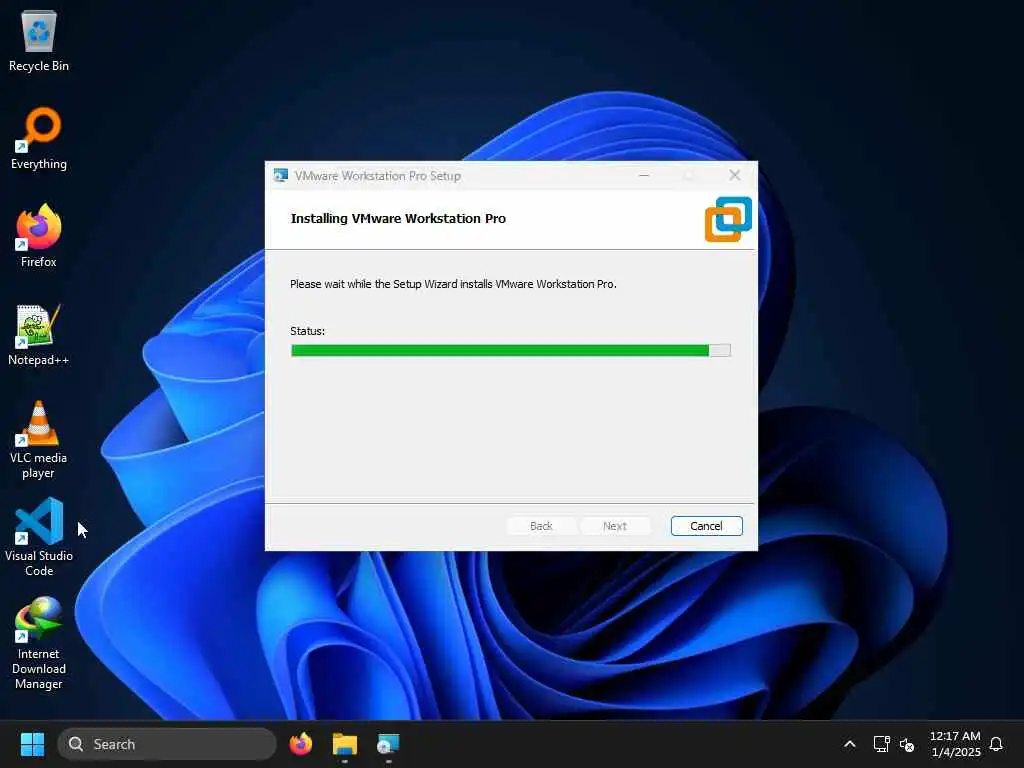Click the 'Status:' label
This screenshot has height=768, width=1024.
(x=308, y=331)
